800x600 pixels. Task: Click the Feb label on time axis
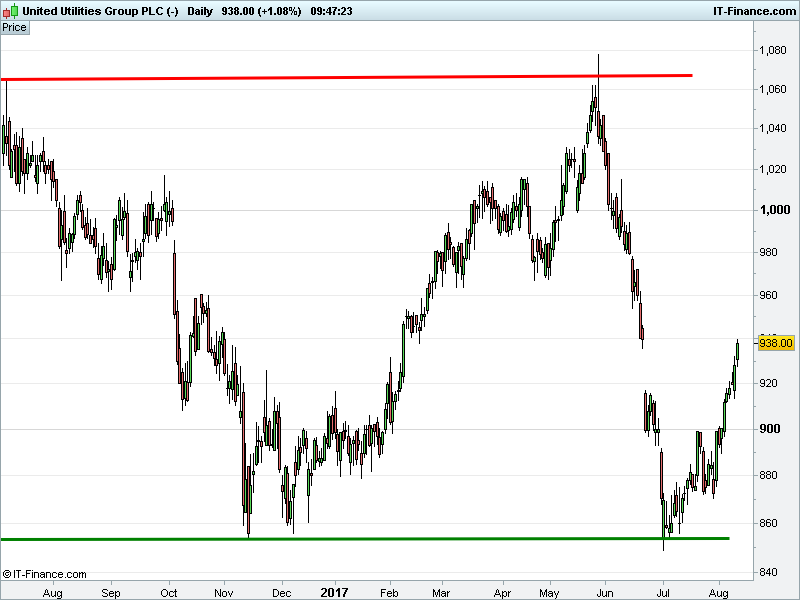tap(389, 593)
